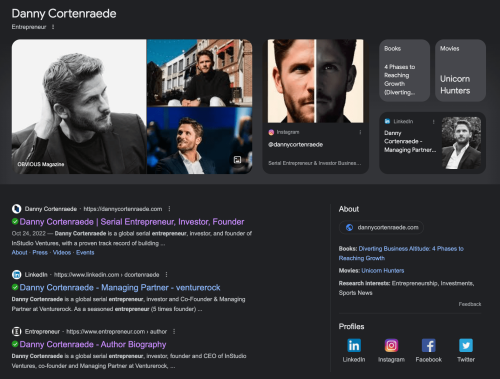Screen dimensions: 500x379
Task: Follow the About sitelink under first result
Action: point(19,253)
